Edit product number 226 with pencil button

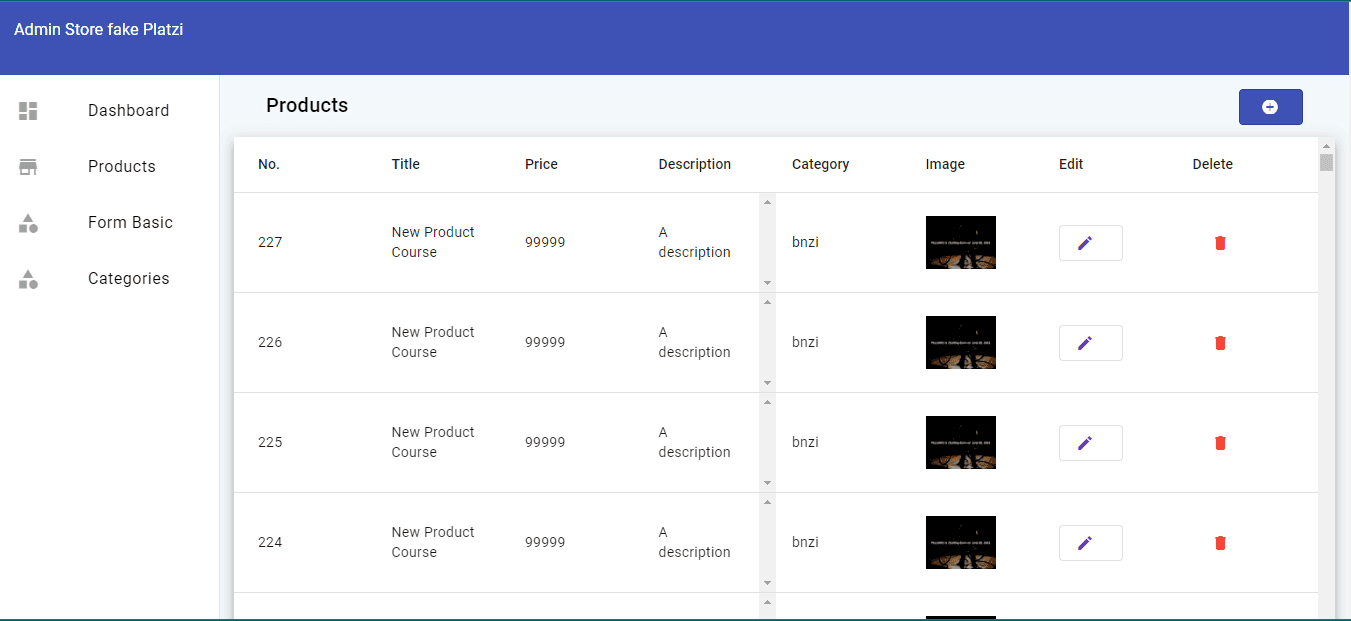click(1090, 343)
